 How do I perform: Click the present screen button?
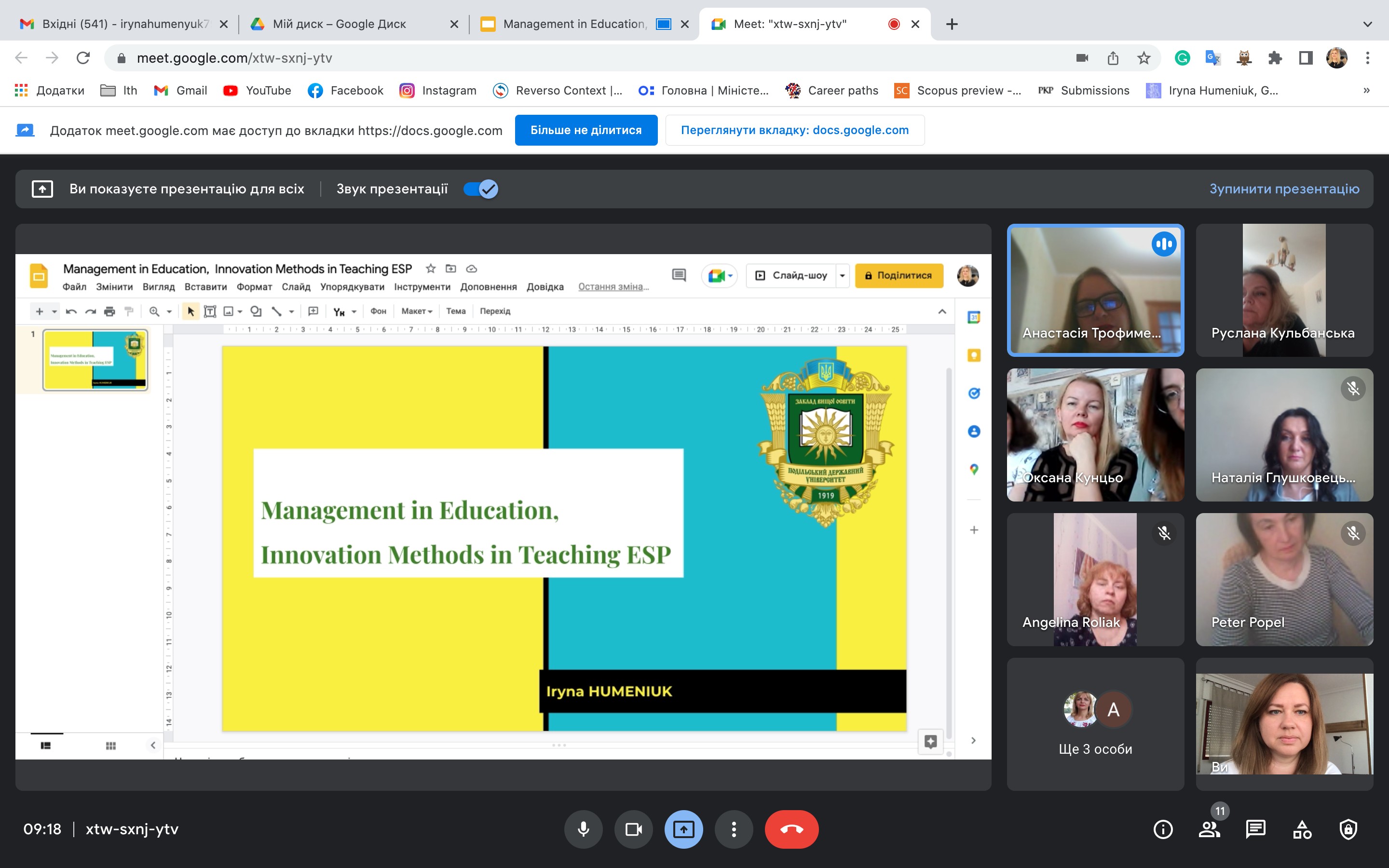pyautogui.click(x=683, y=829)
